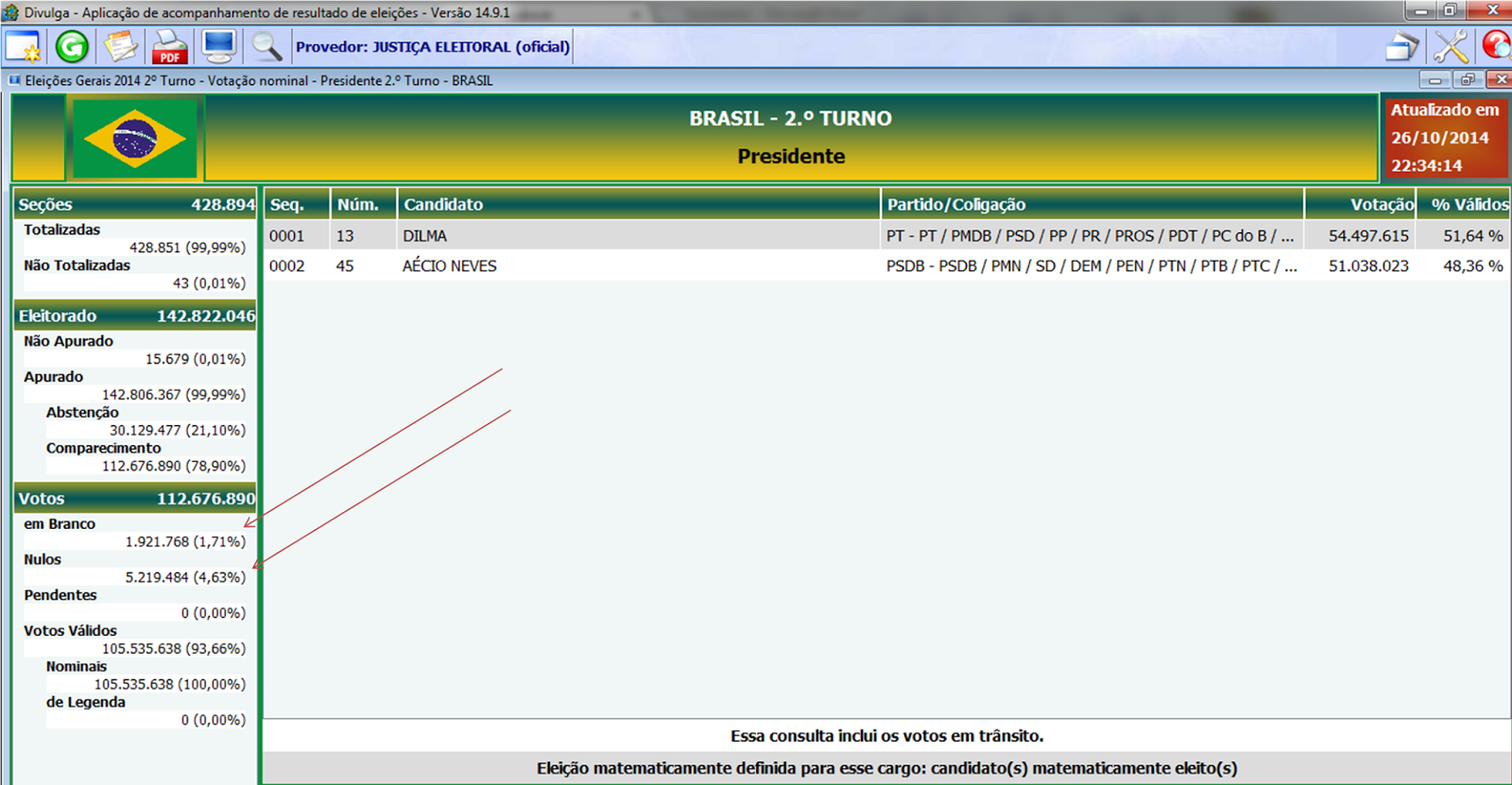Click the % Válidos column header

click(1464, 204)
